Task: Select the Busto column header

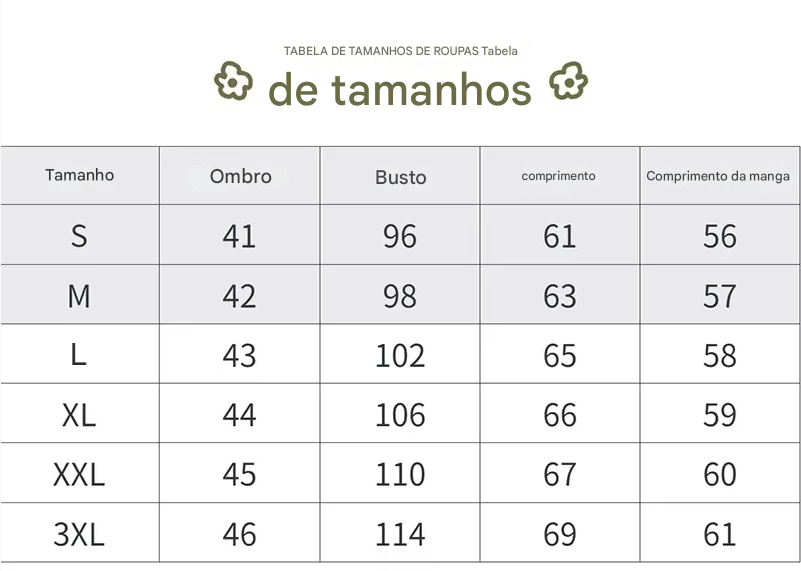Action: pyautogui.click(x=400, y=177)
